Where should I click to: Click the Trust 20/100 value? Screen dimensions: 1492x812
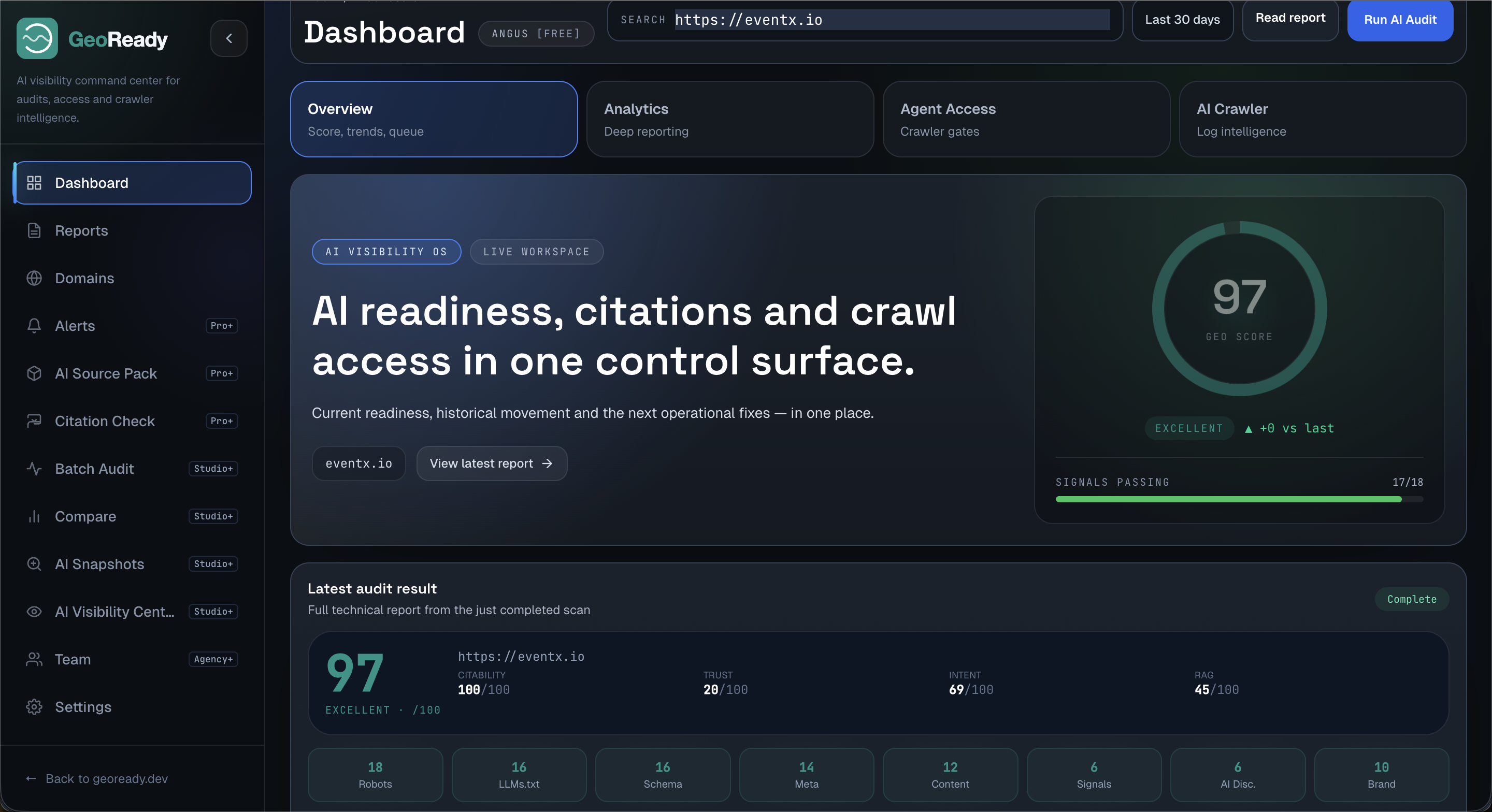tap(725, 689)
